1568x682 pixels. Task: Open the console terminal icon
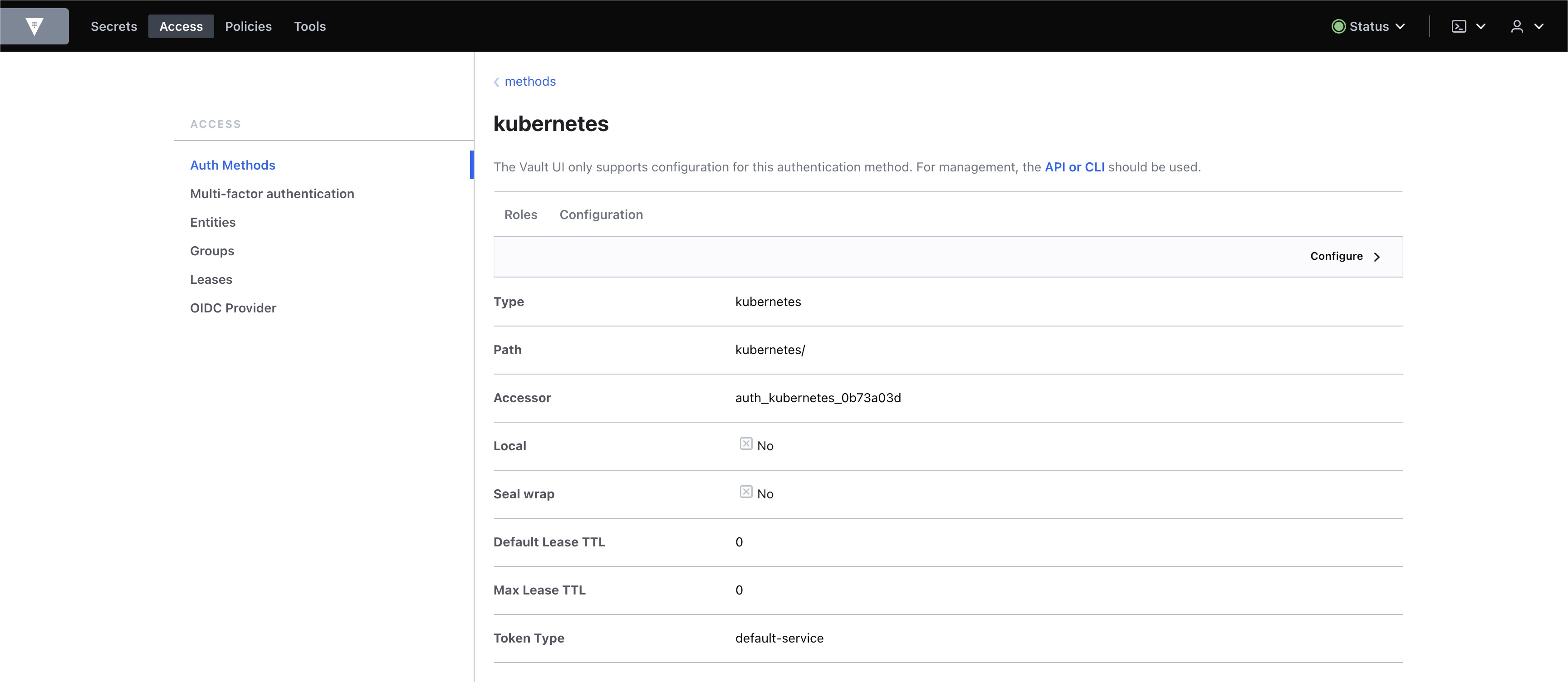[x=1459, y=26]
